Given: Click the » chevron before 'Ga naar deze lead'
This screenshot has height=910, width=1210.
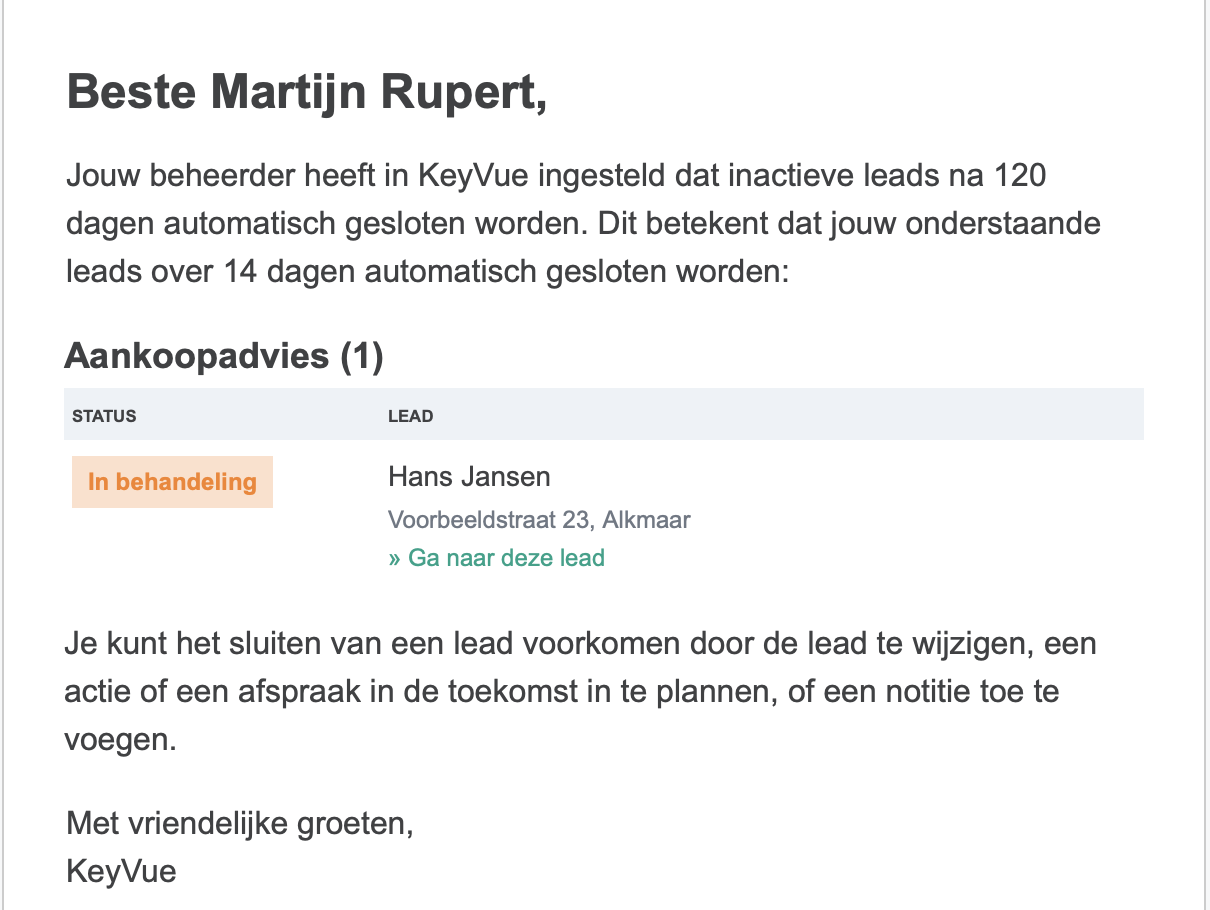Looking at the screenshot, I should point(394,558).
